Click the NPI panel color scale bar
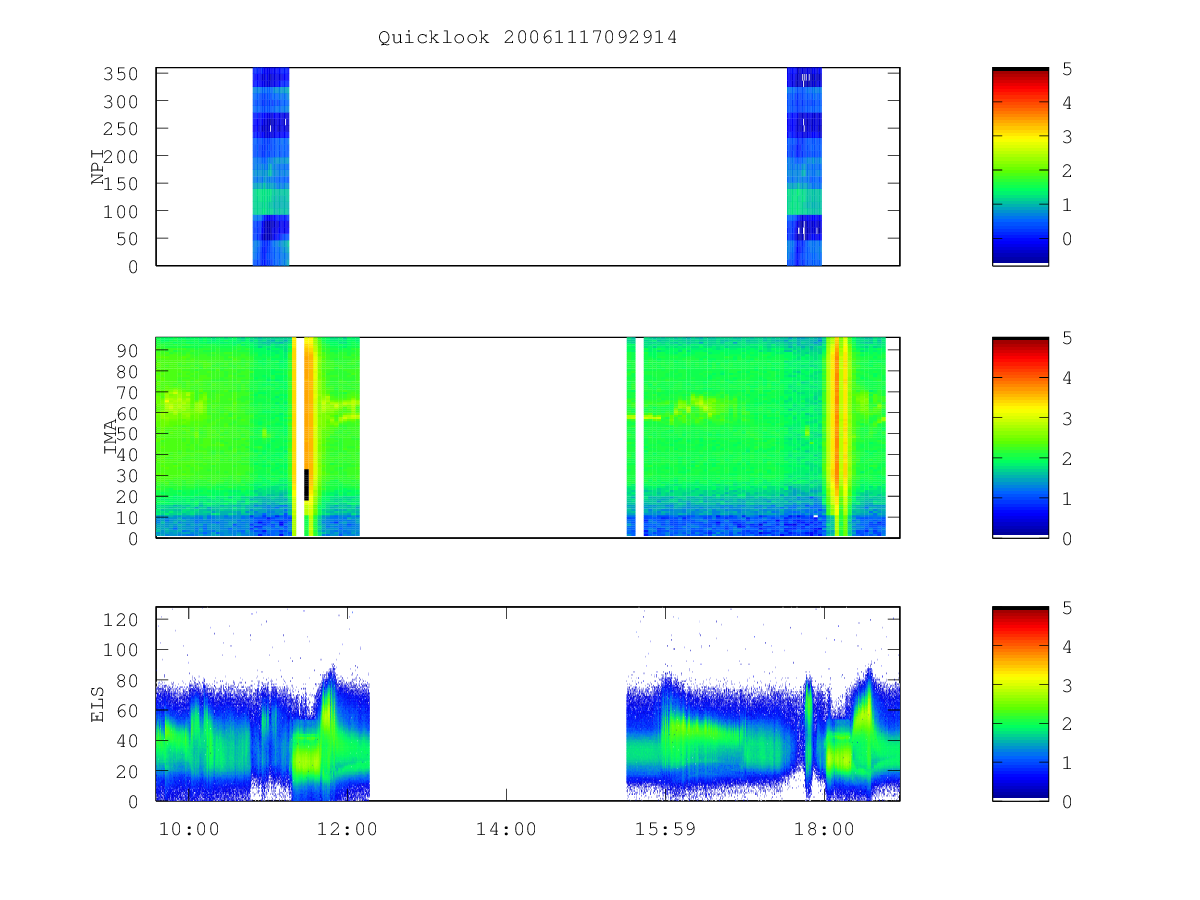Viewport: 1200px width, 900px height. pos(1020,166)
